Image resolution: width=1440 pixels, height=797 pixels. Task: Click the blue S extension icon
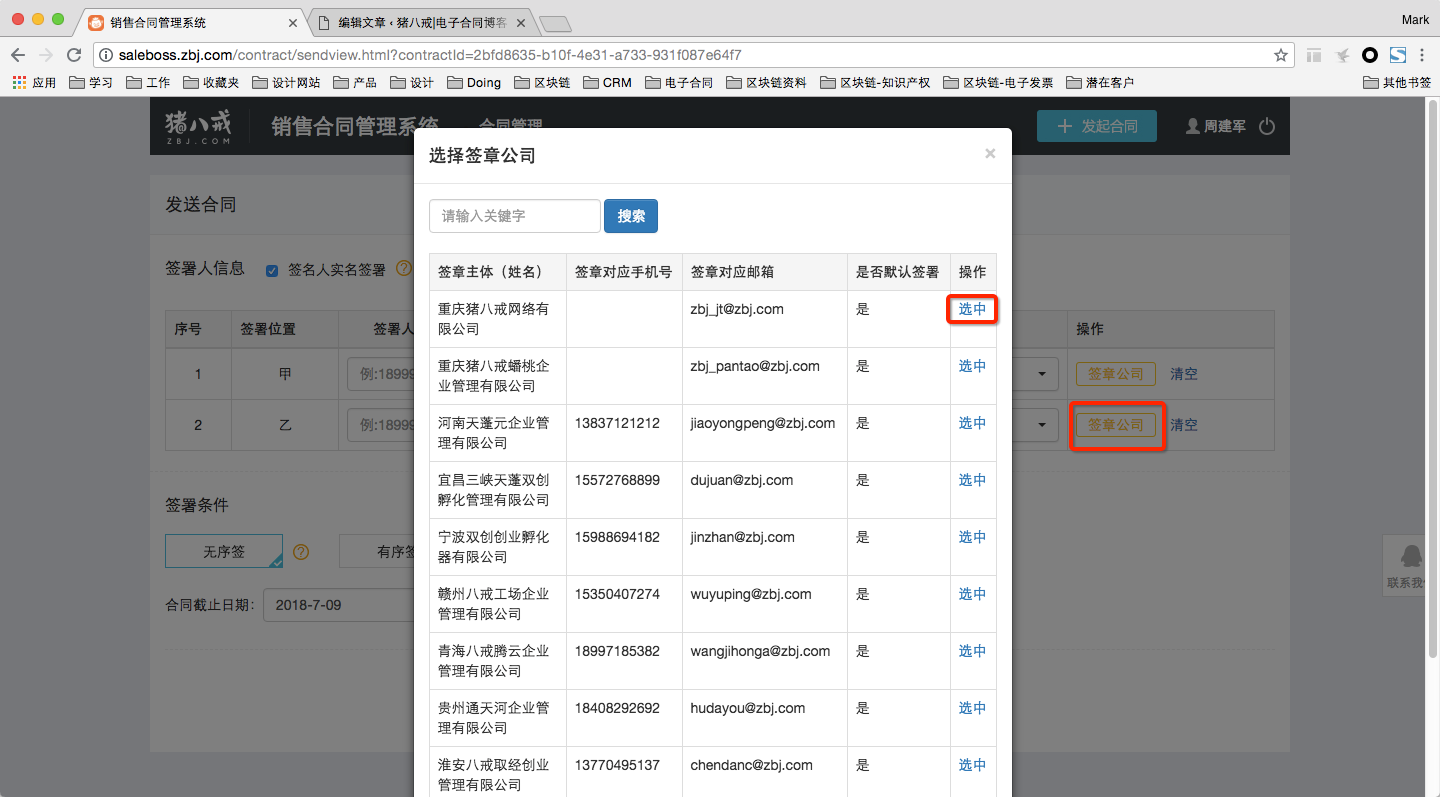tap(1398, 55)
